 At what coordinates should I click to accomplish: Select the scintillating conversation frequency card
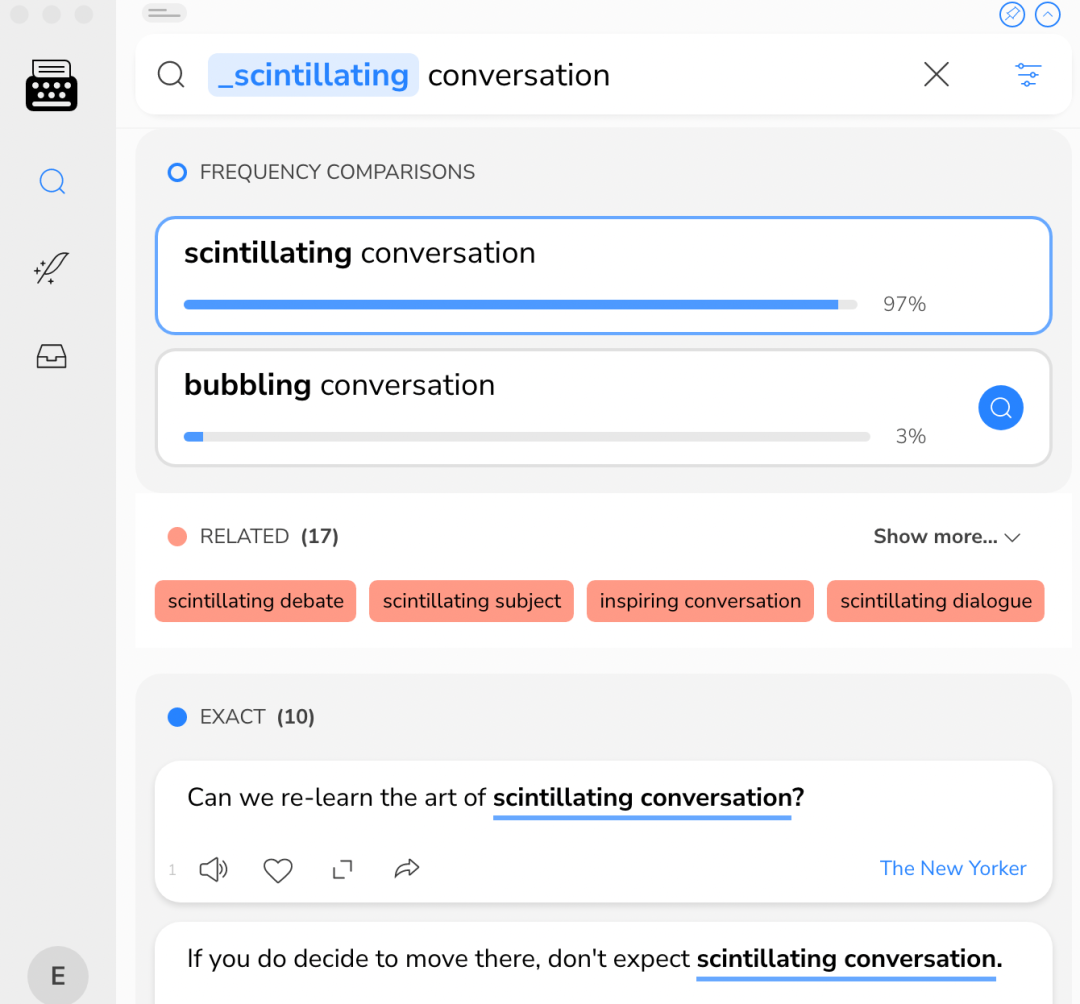(603, 275)
